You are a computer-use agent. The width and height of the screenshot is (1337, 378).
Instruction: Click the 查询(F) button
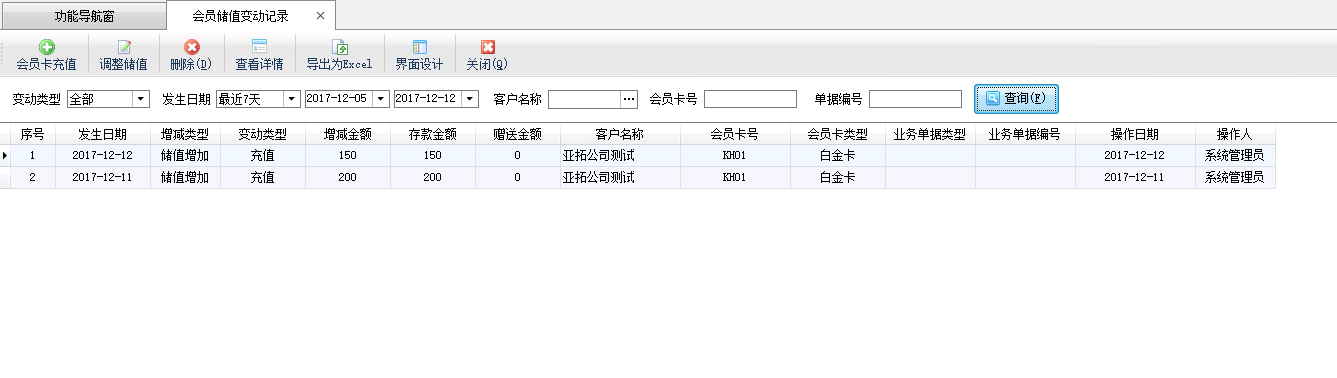click(1016, 99)
